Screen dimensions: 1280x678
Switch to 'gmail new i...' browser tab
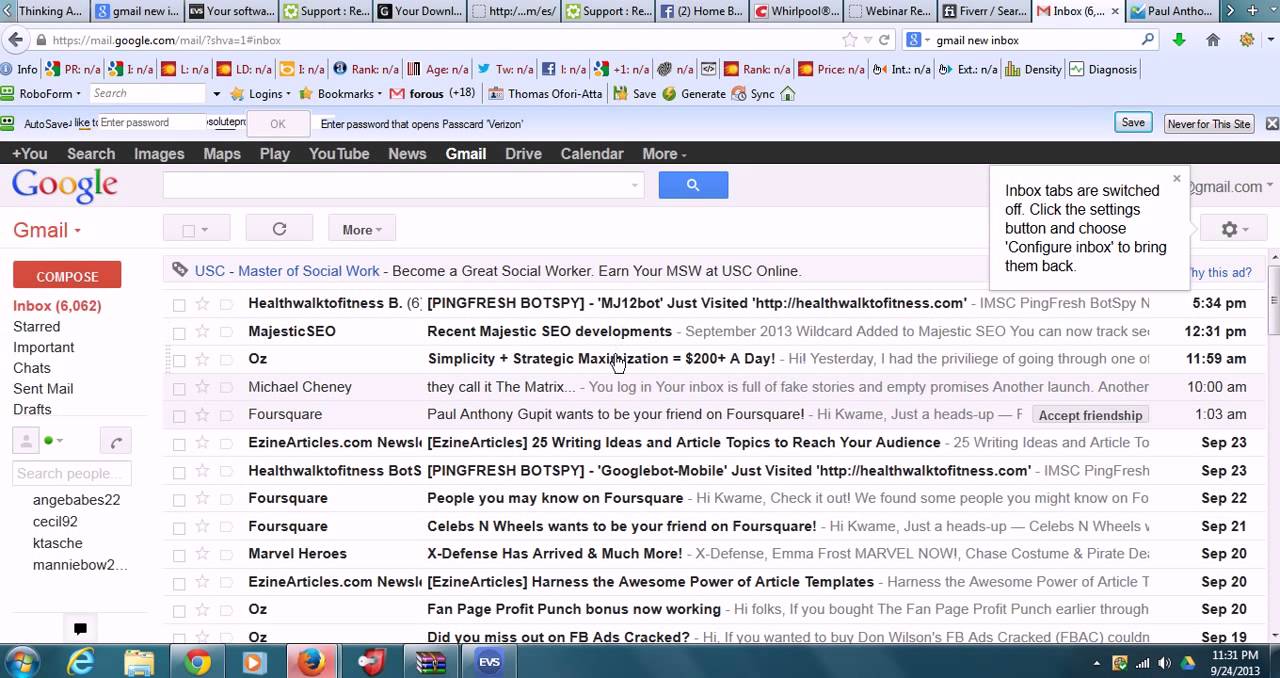click(137, 12)
